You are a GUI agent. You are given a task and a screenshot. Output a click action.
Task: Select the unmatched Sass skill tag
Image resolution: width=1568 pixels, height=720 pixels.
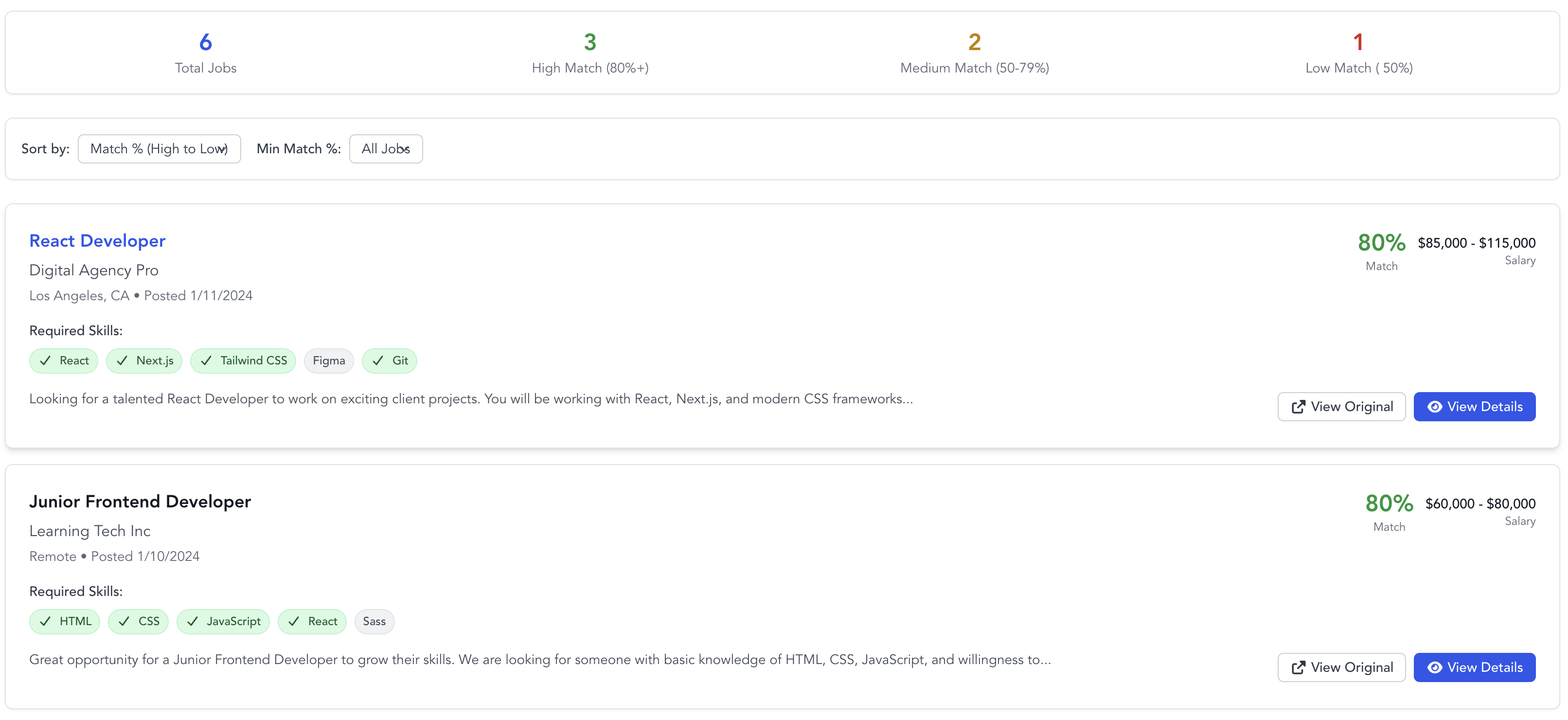(x=374, y=621)
